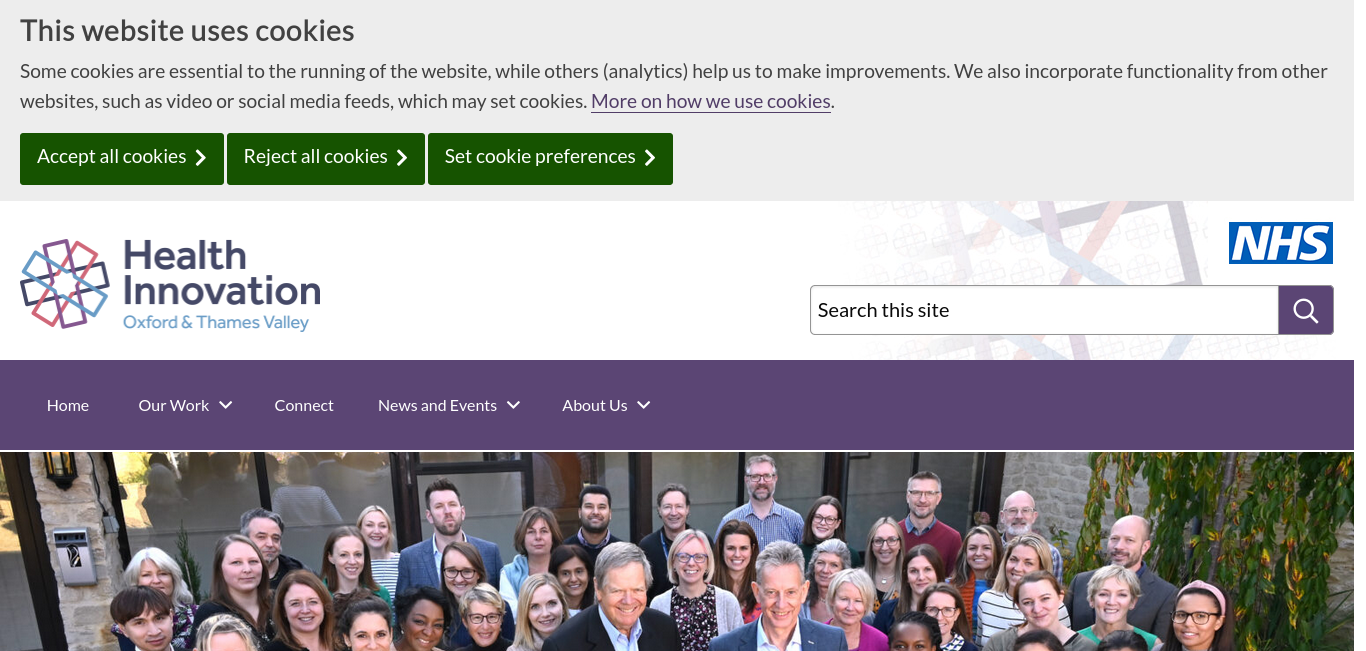The image size is (1366, 651).
Task: Accept all cookies
Action: click(x=122, y=159)
